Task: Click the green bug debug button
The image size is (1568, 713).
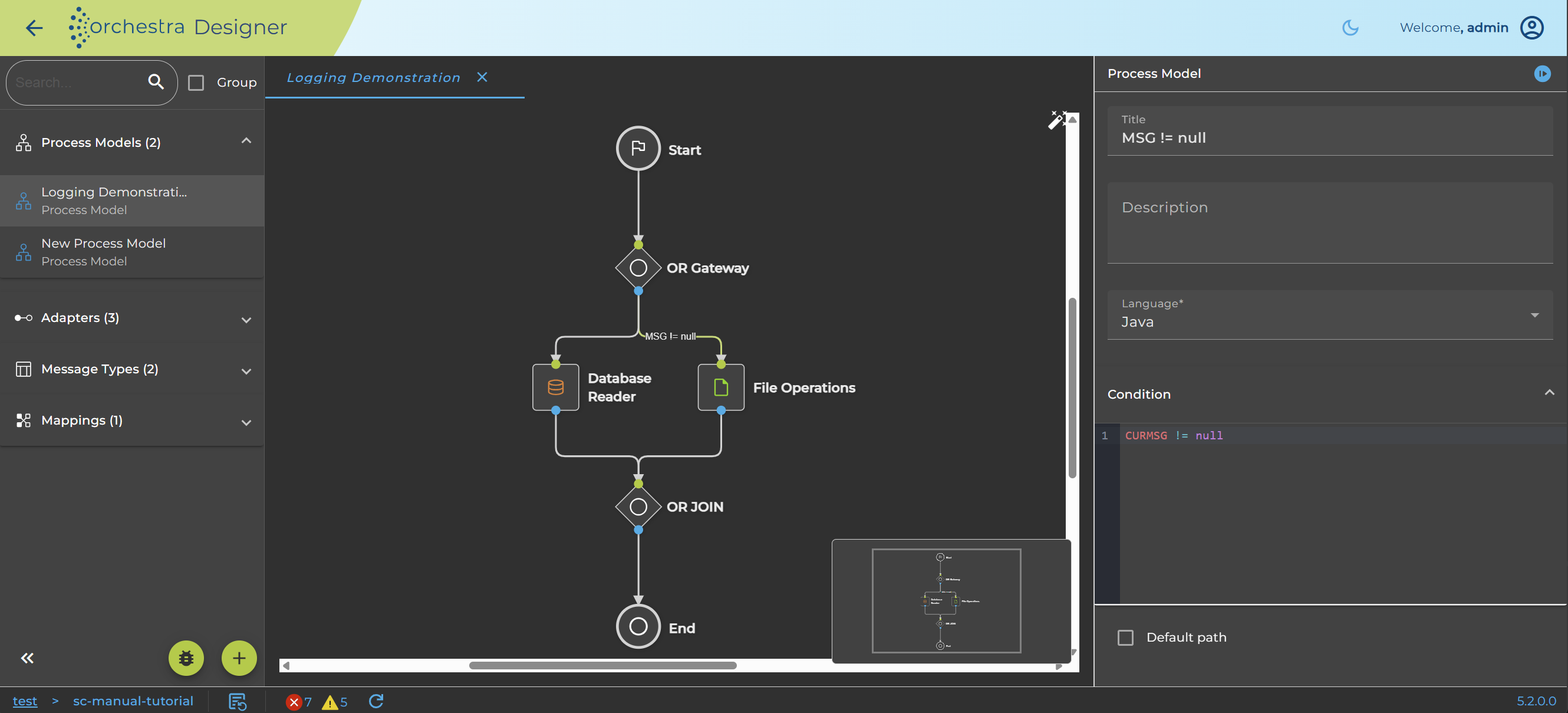Action: tap(186, 658)
